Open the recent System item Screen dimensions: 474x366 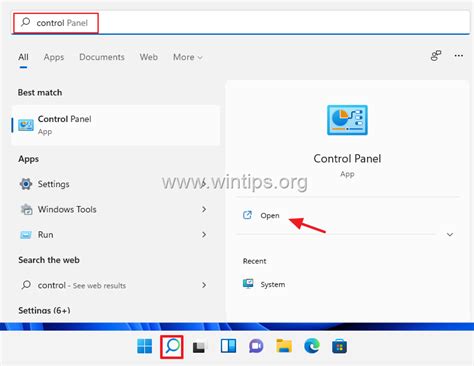point(264,284)
